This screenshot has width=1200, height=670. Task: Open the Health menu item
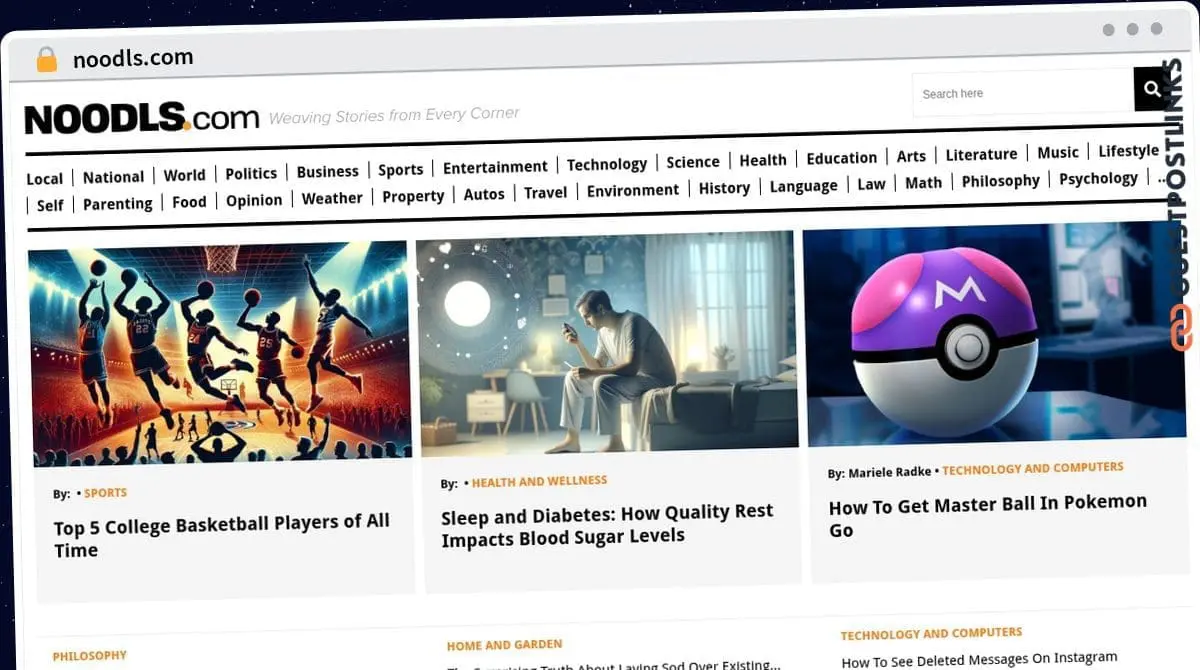click(762, 160)
